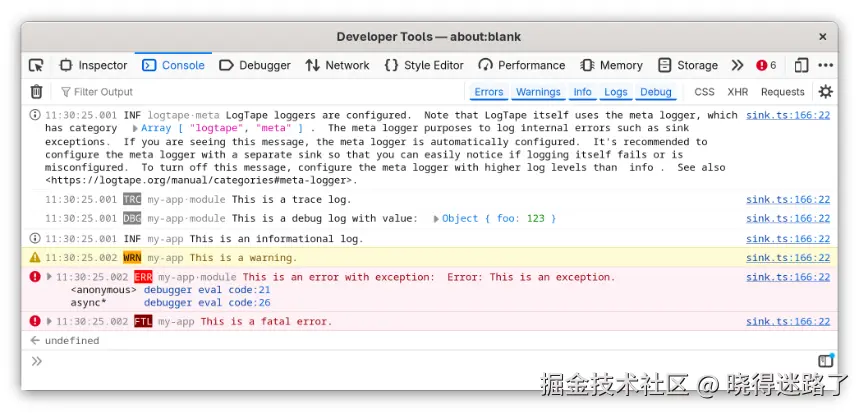Click the DBG level badge
Screen dimensions: 865x413
click(132, 218)
